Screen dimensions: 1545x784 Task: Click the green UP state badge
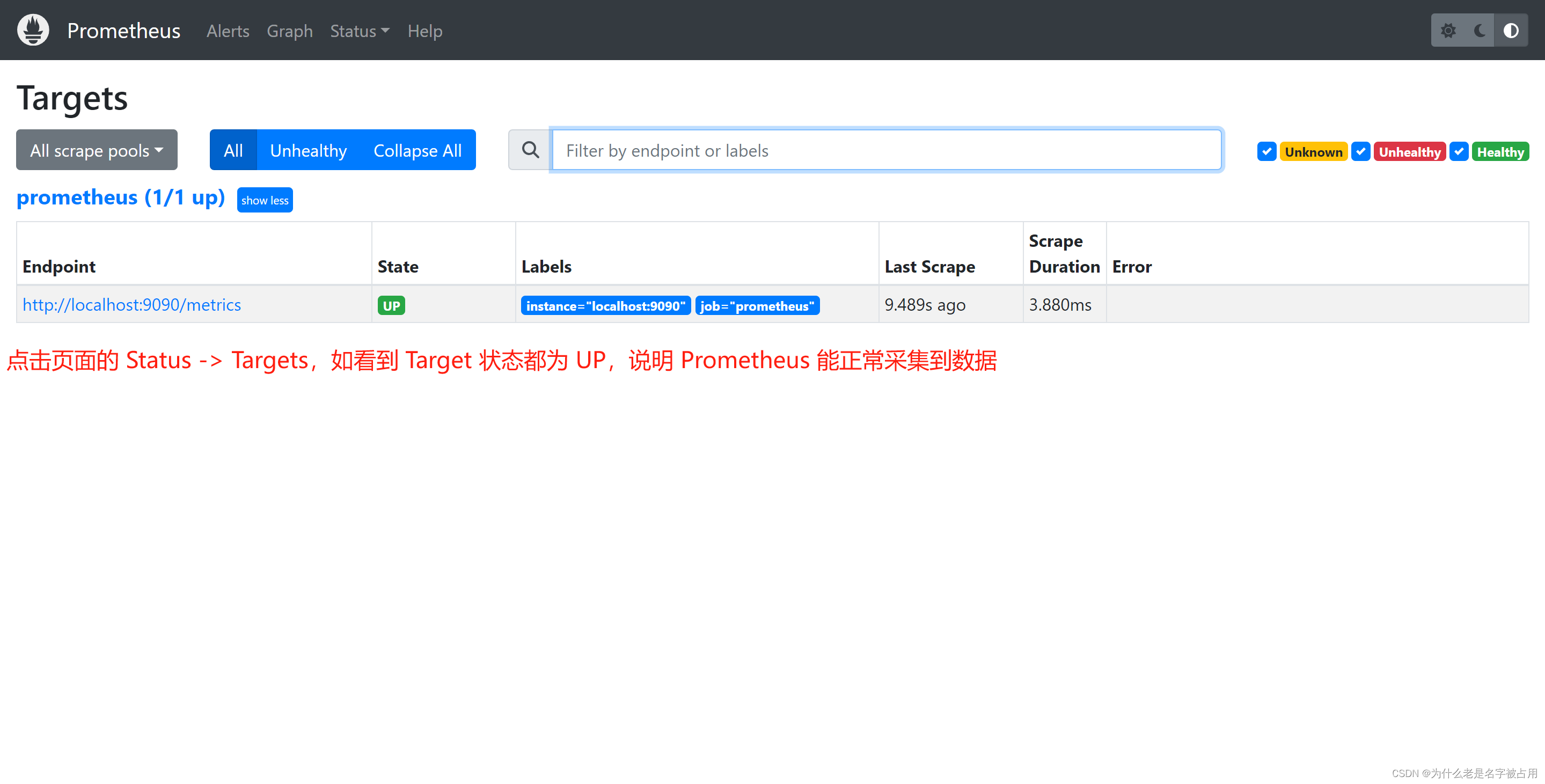[x=391, y=305]
